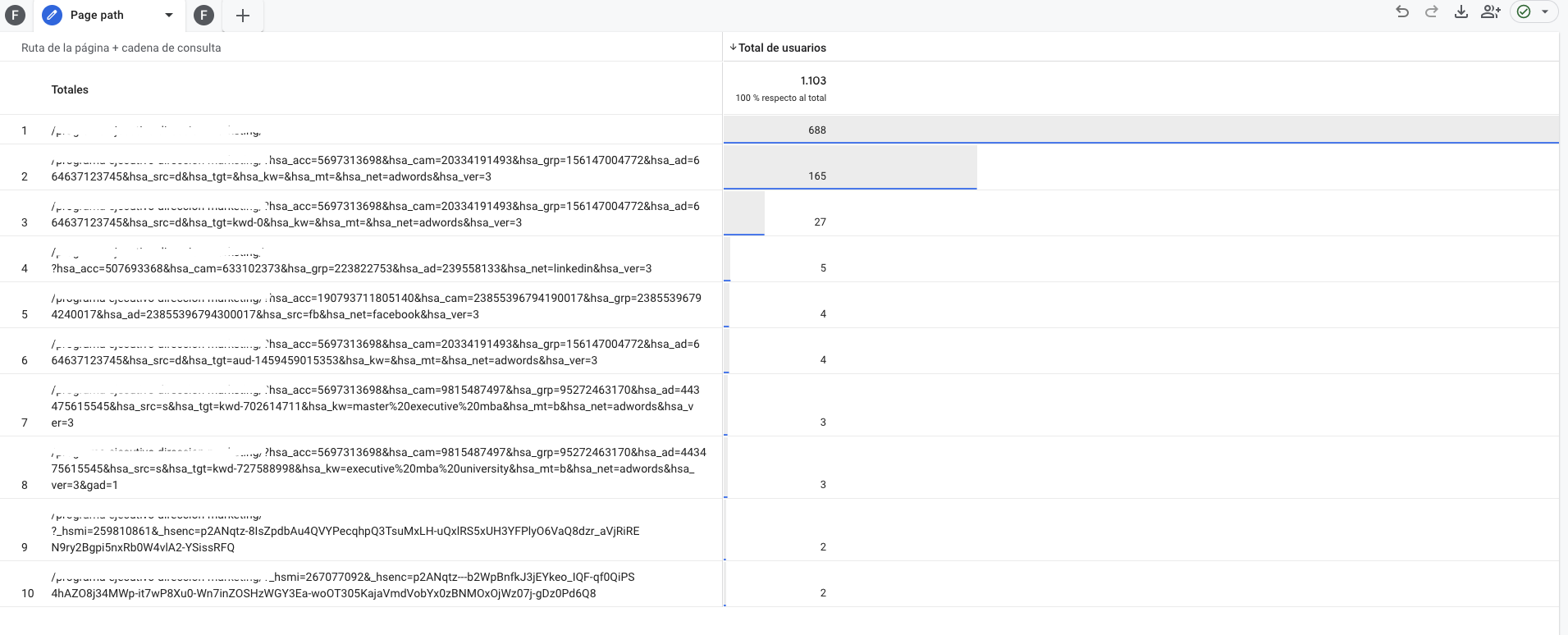Click the Ruta de la página column header
This screenshot has width=1568, height=635.
[x=121, y=48]
